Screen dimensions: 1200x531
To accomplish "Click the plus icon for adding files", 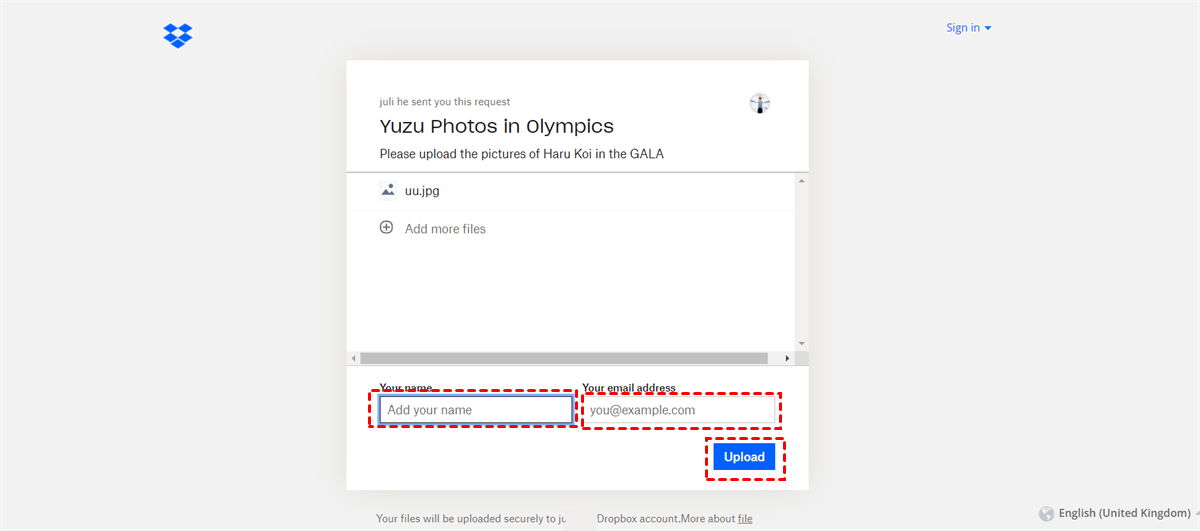I will tap(386, 228).
